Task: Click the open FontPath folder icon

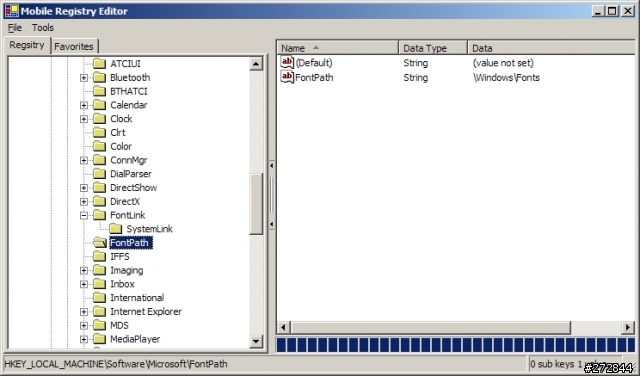Action: tap(100, 243)
